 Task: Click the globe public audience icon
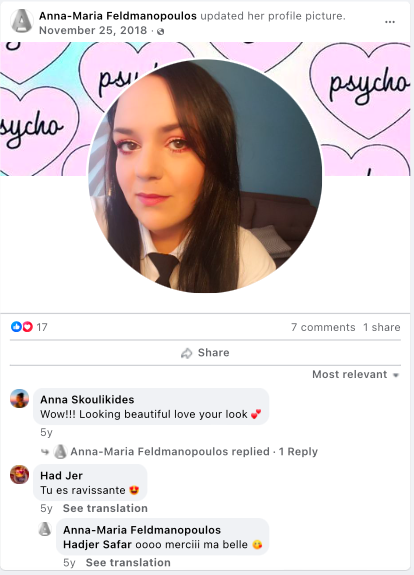(x=160, y=32)
